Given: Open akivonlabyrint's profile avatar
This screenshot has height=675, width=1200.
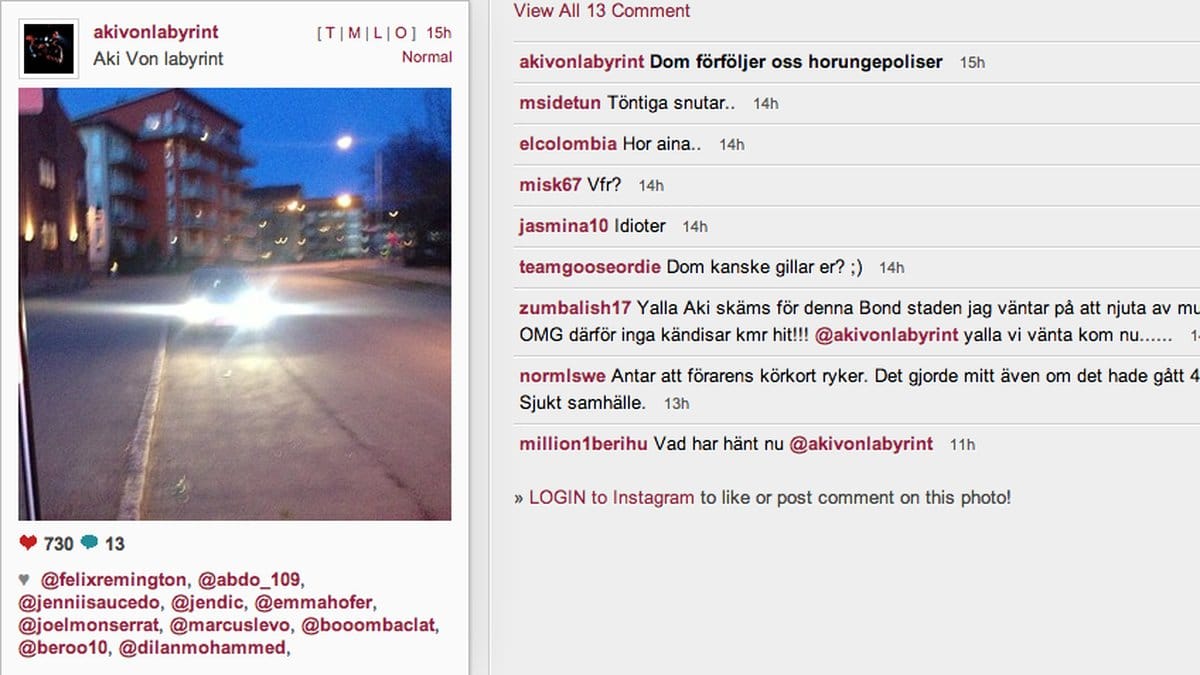Looking at the screenshot, I should pos(48,49).
